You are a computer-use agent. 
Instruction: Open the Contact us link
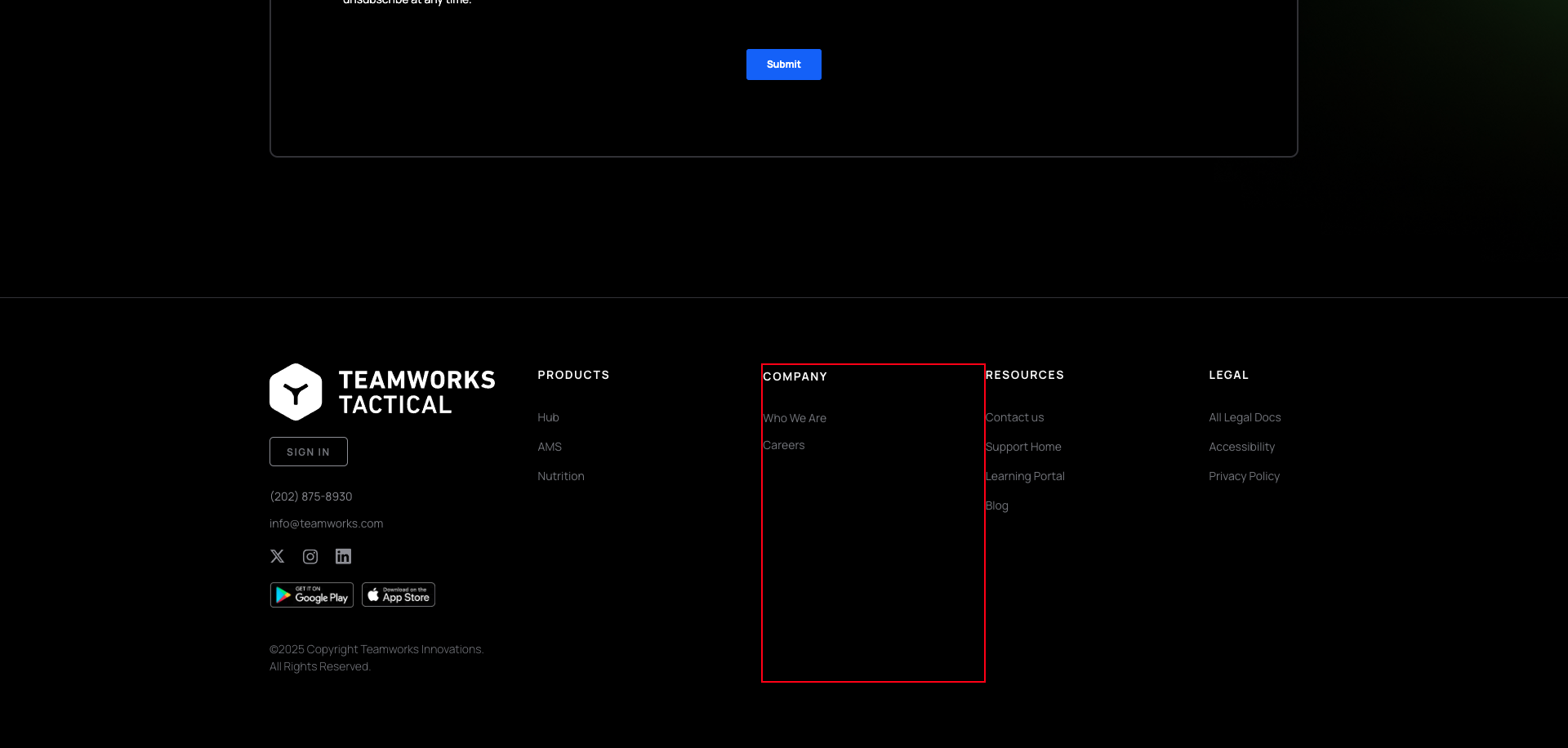pyautogui.click(x=1014, y=417)
